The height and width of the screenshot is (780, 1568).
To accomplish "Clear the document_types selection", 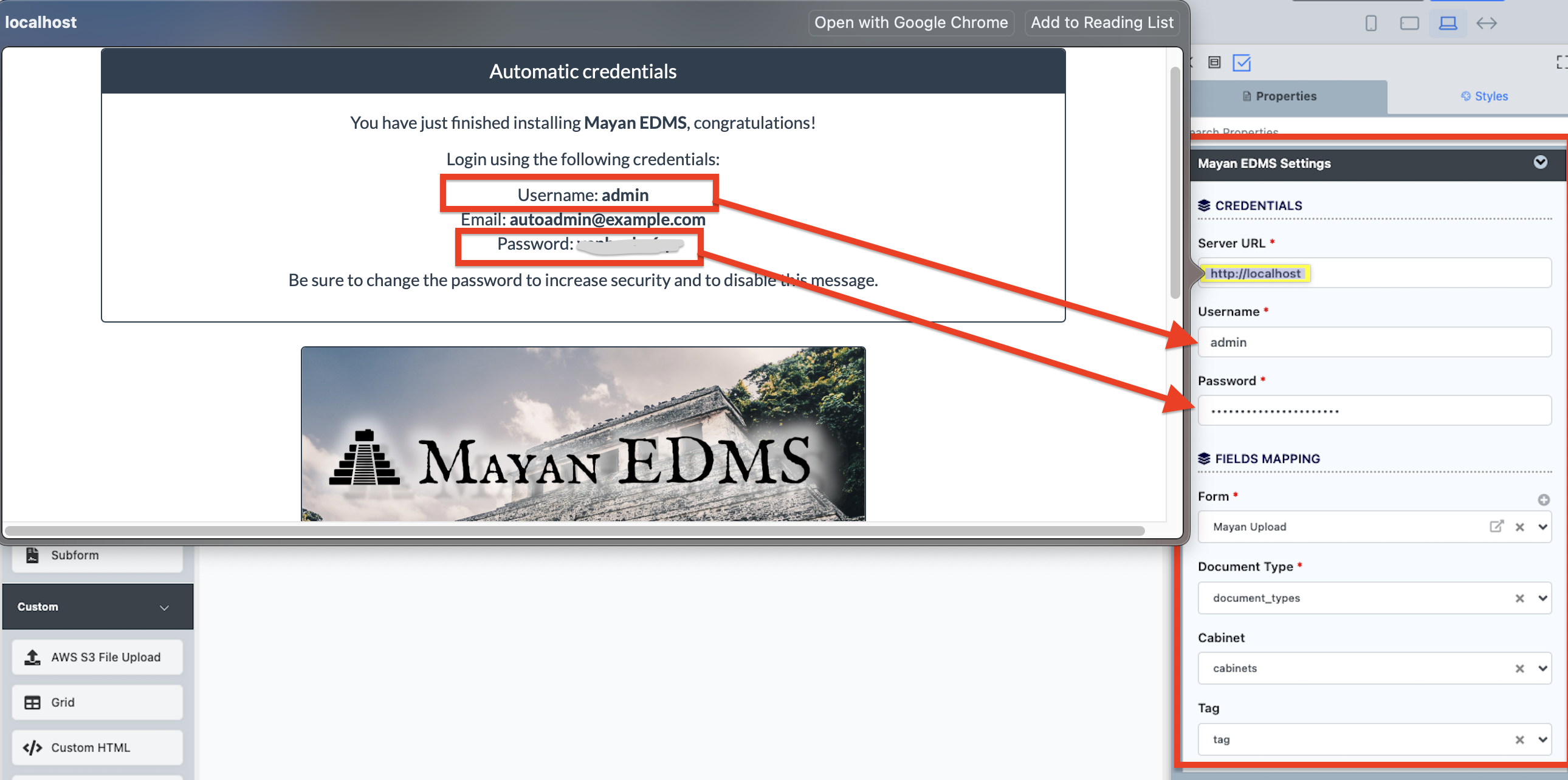I will [1519, 598].
